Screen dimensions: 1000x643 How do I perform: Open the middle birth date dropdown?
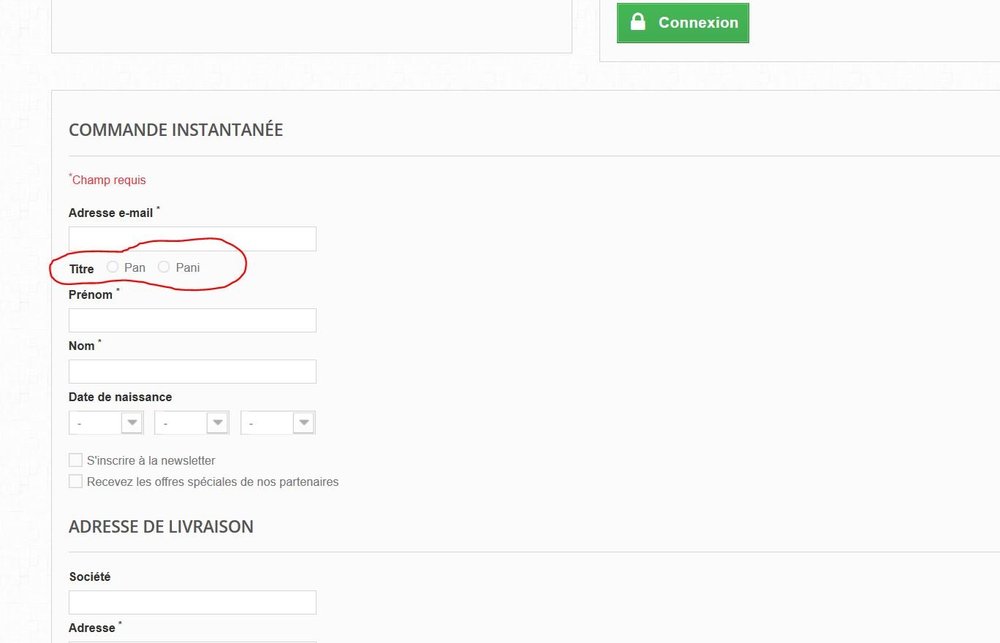tap(191, 421)
